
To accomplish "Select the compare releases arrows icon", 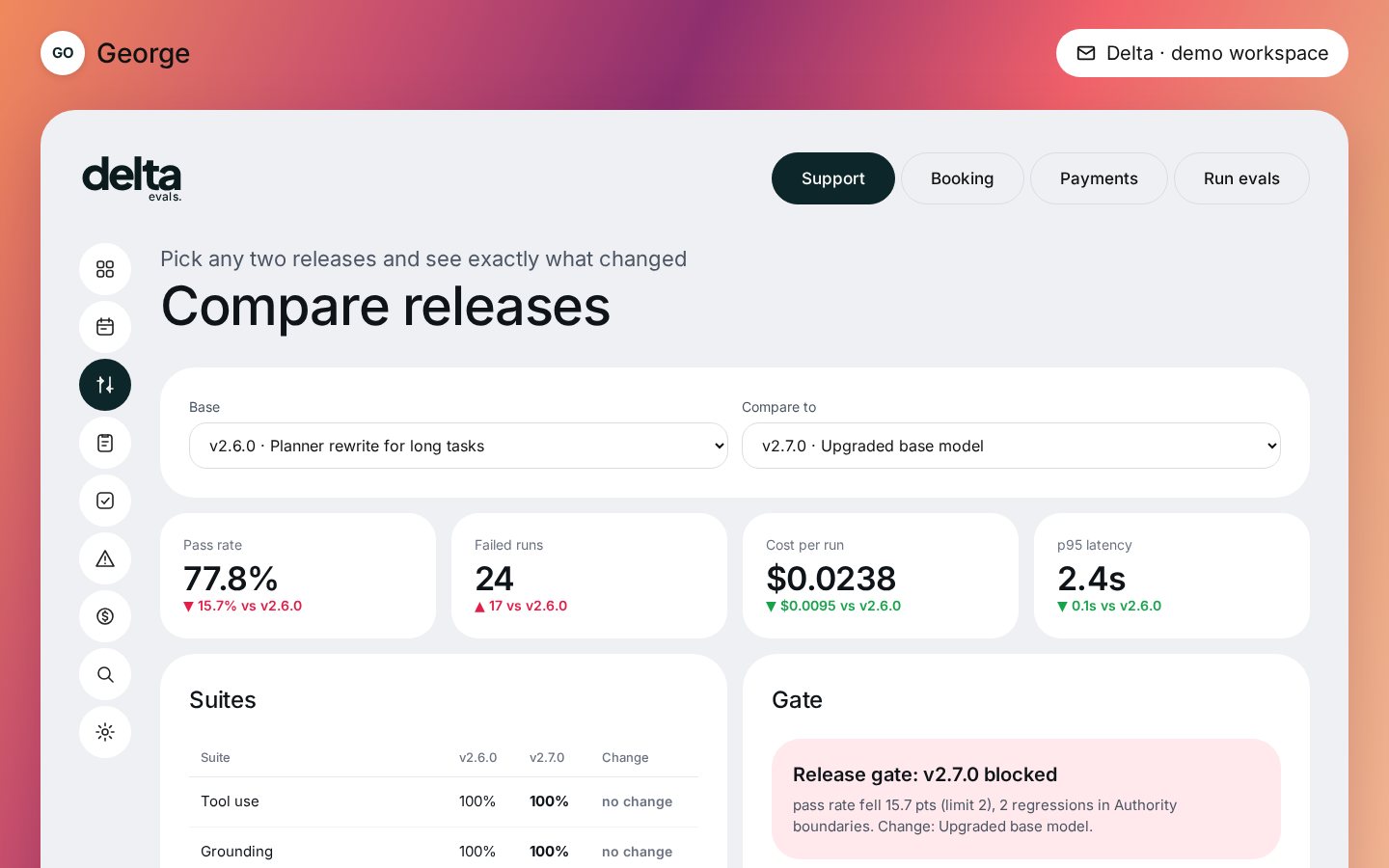I will point(105,385).
